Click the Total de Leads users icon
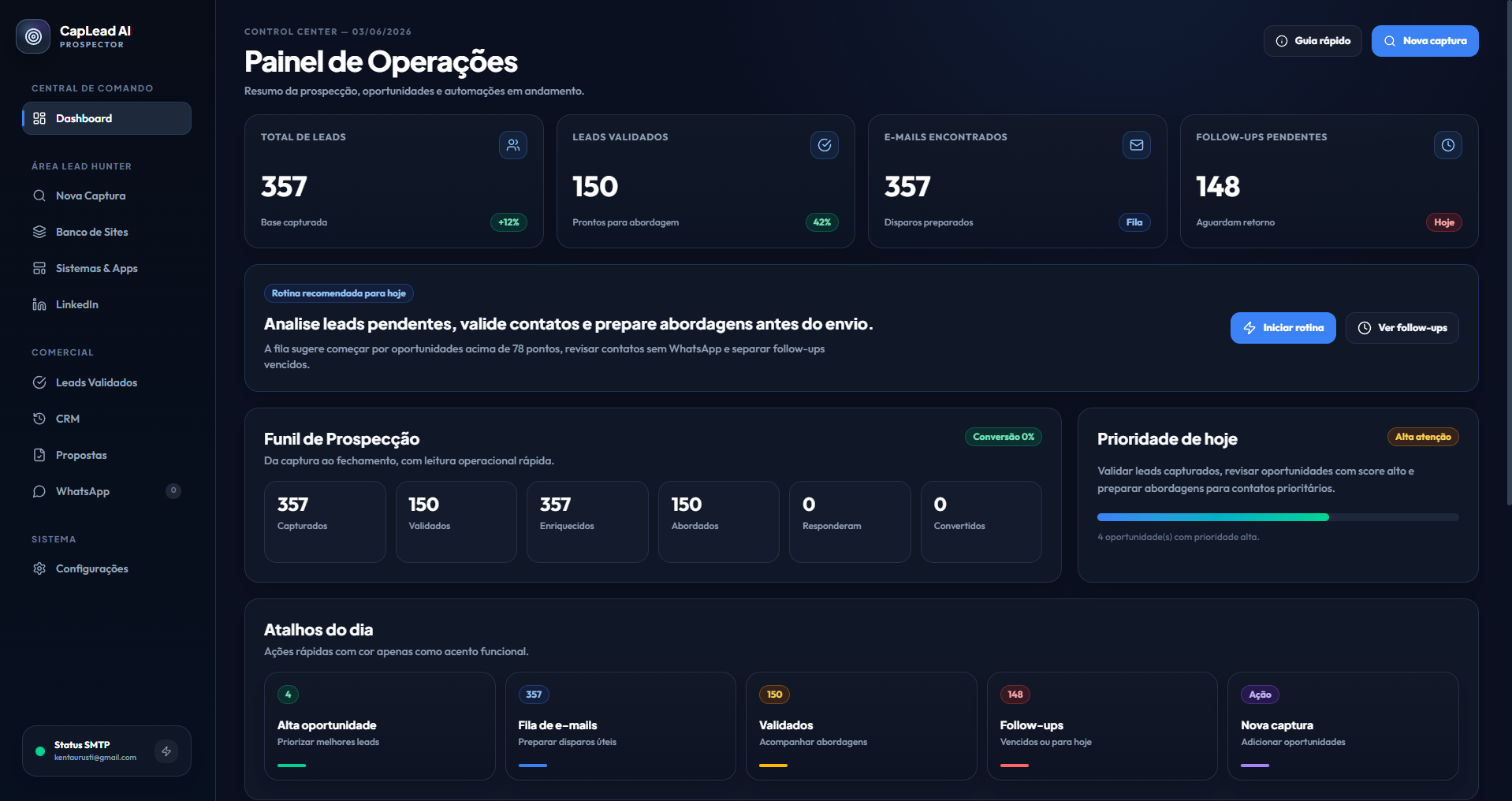This screenshot has width=1512, height=801. click(x=513, y=145)
